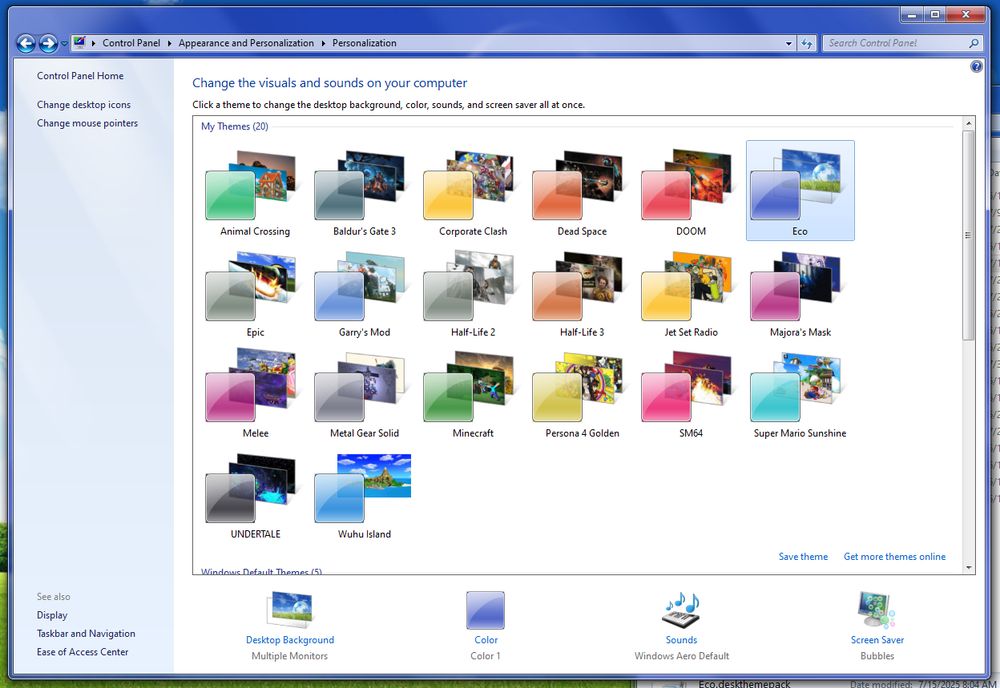Open Ease of Access Center
This screenshot has width=1000, height=688.
[83, 652]
